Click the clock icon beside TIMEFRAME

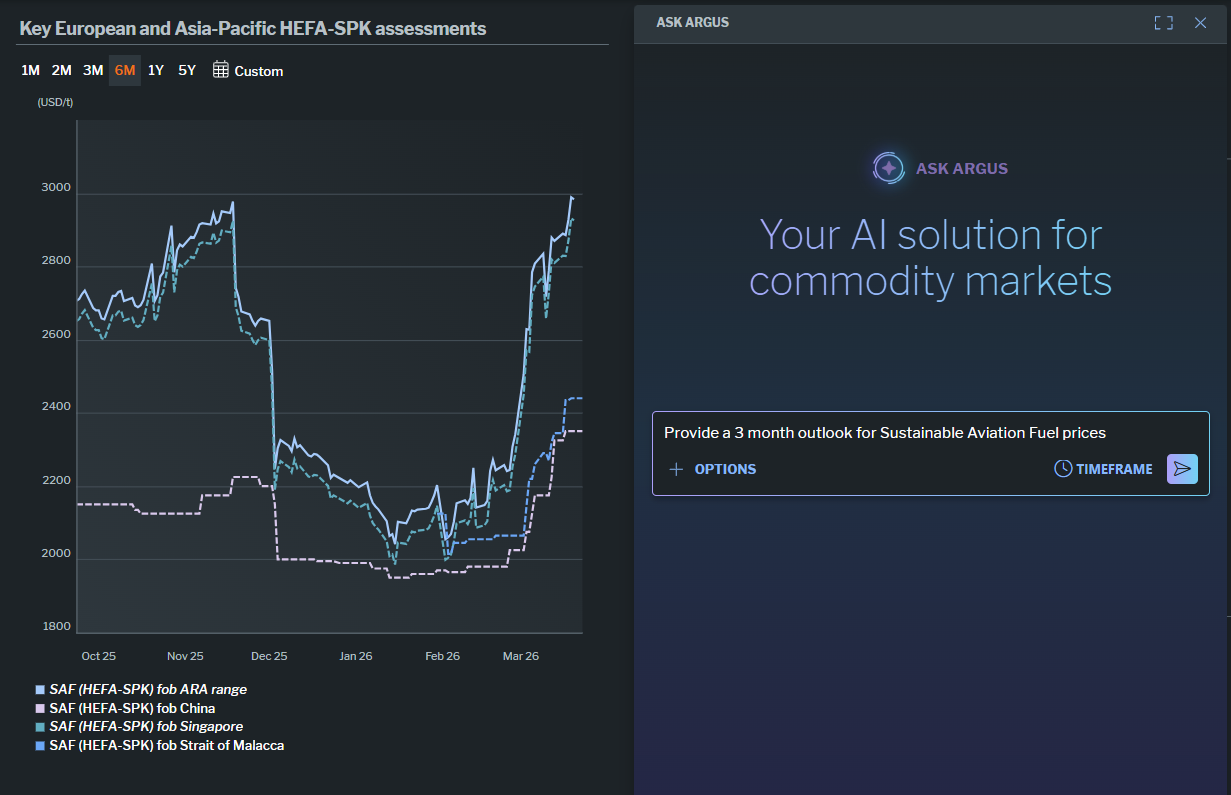click(1063, 469)
